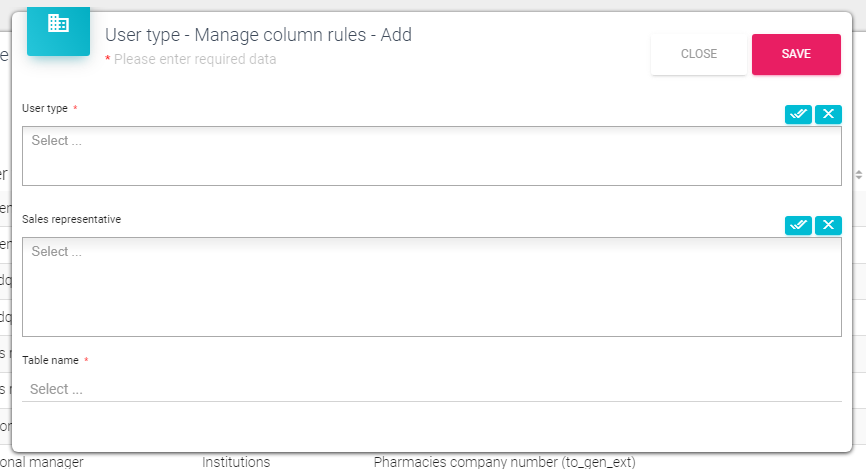Select all Sales representative options
This screenshot has height=469, width=866.
[798, 225]
